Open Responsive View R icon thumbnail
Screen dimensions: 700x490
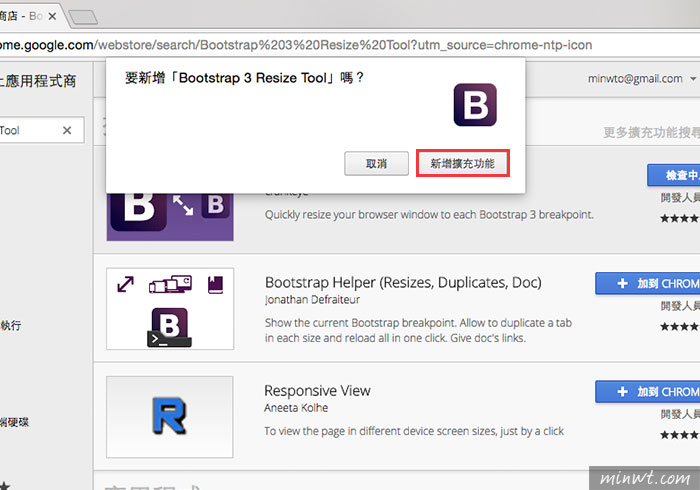(170, 417)
